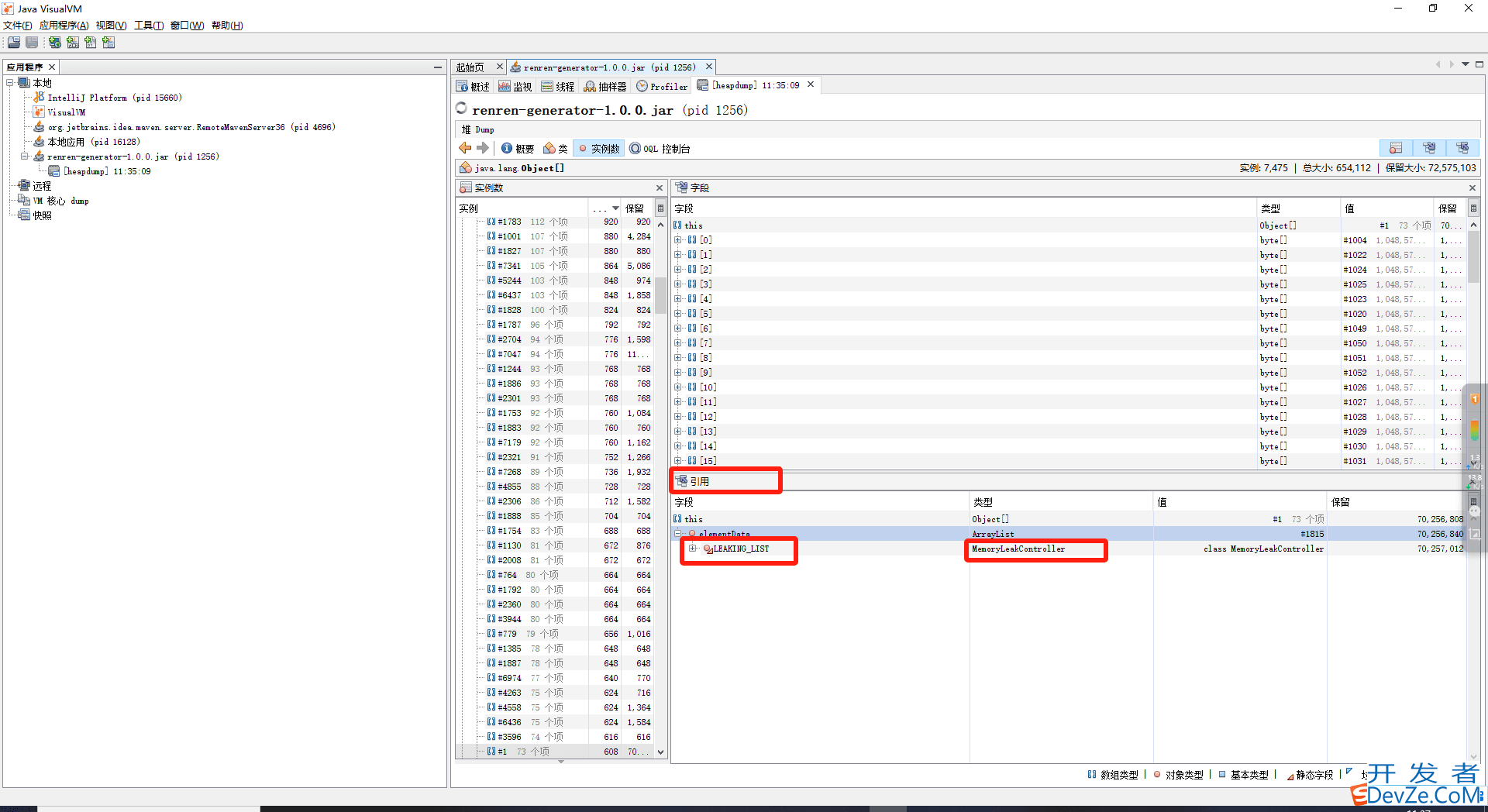Image resolution: width=1488 pixels, height=812 pixels.
Task: Show heap dump 概要 summary view
Action: click(518, 148)
